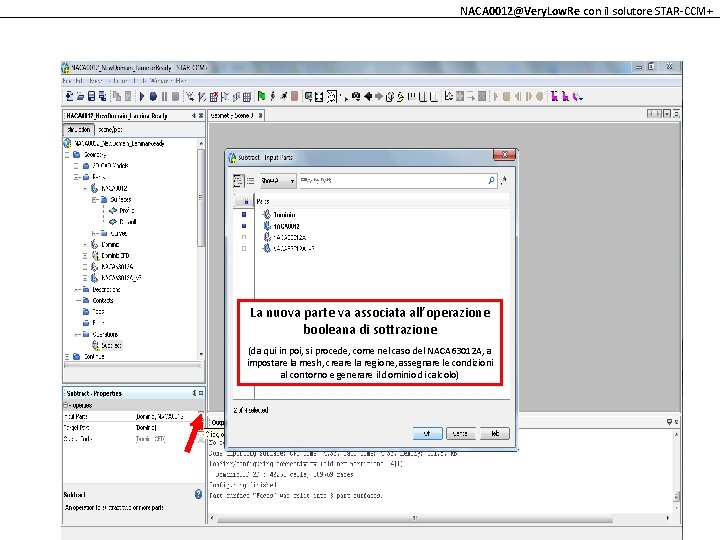Collapse the Operations folder node

click(77, 334)
